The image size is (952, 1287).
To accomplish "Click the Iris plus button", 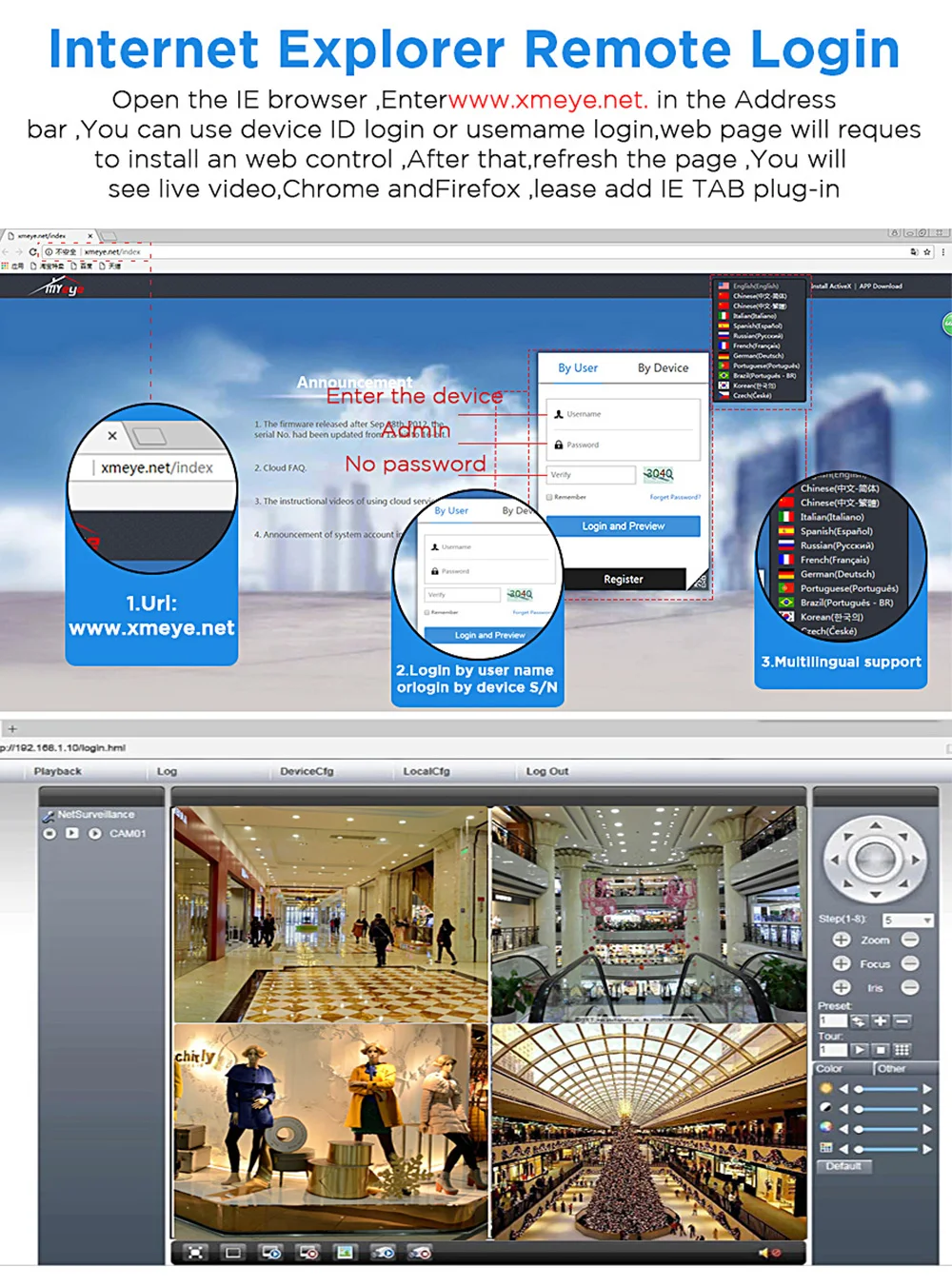I will pyautogui.click(x=842, y=987).
